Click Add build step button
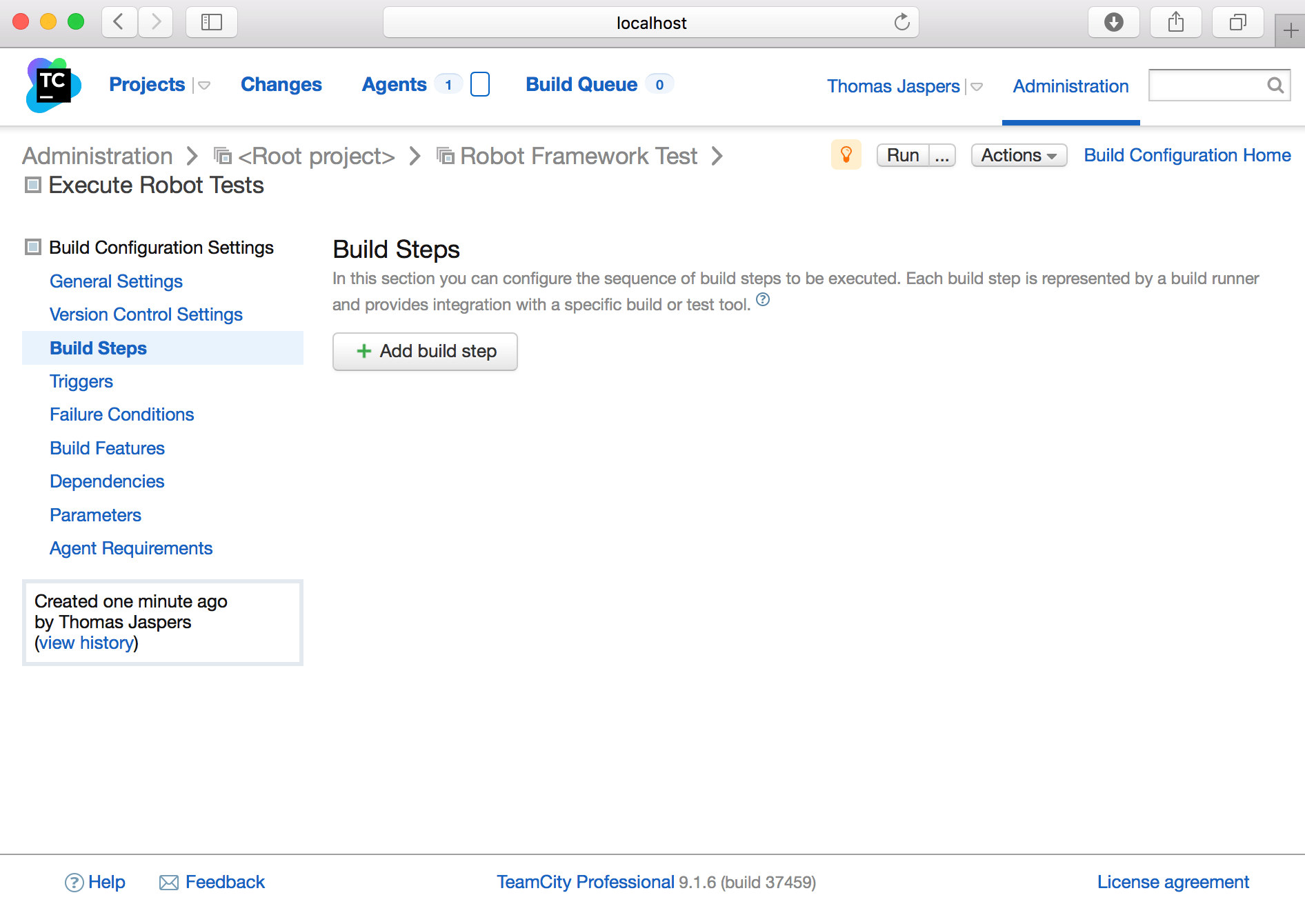This screenshot has width=1305, height=924. tap(425, 352)
